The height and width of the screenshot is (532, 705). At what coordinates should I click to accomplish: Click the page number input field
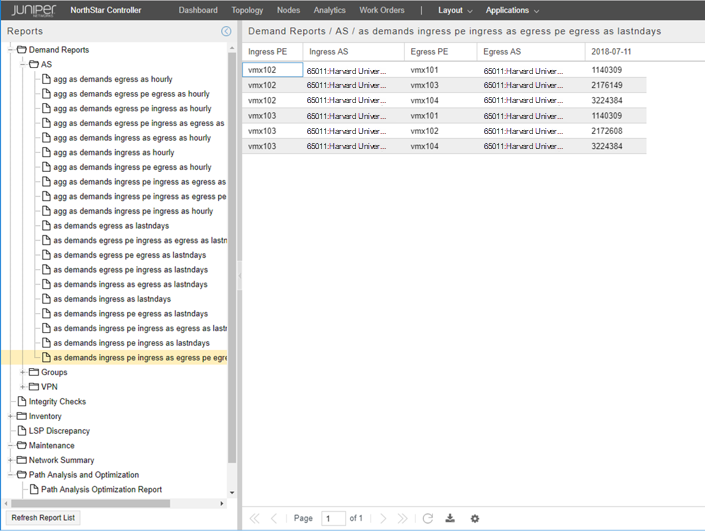point(333,518)
